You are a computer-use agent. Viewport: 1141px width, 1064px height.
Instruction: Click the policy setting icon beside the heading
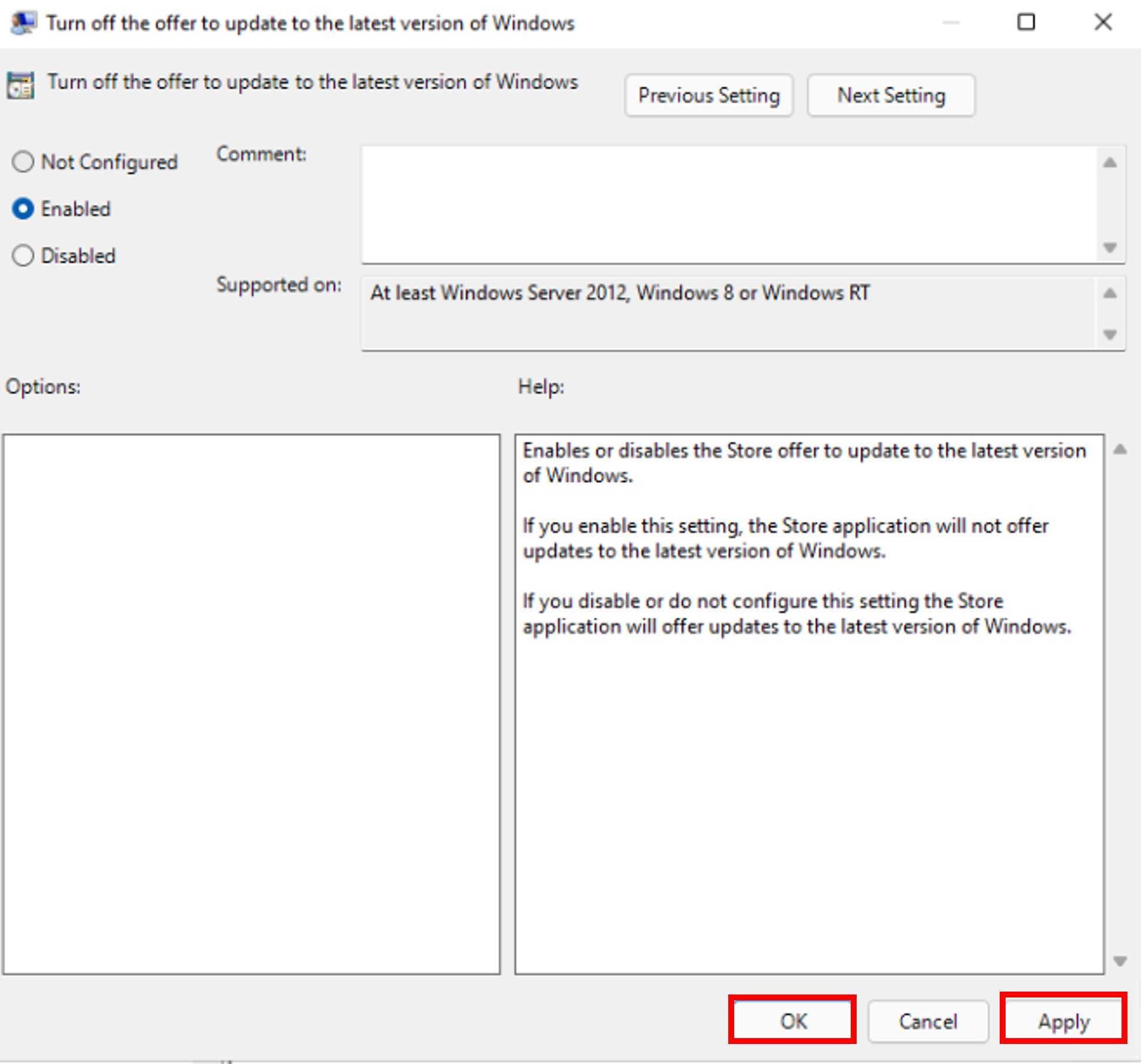point(21,85)
